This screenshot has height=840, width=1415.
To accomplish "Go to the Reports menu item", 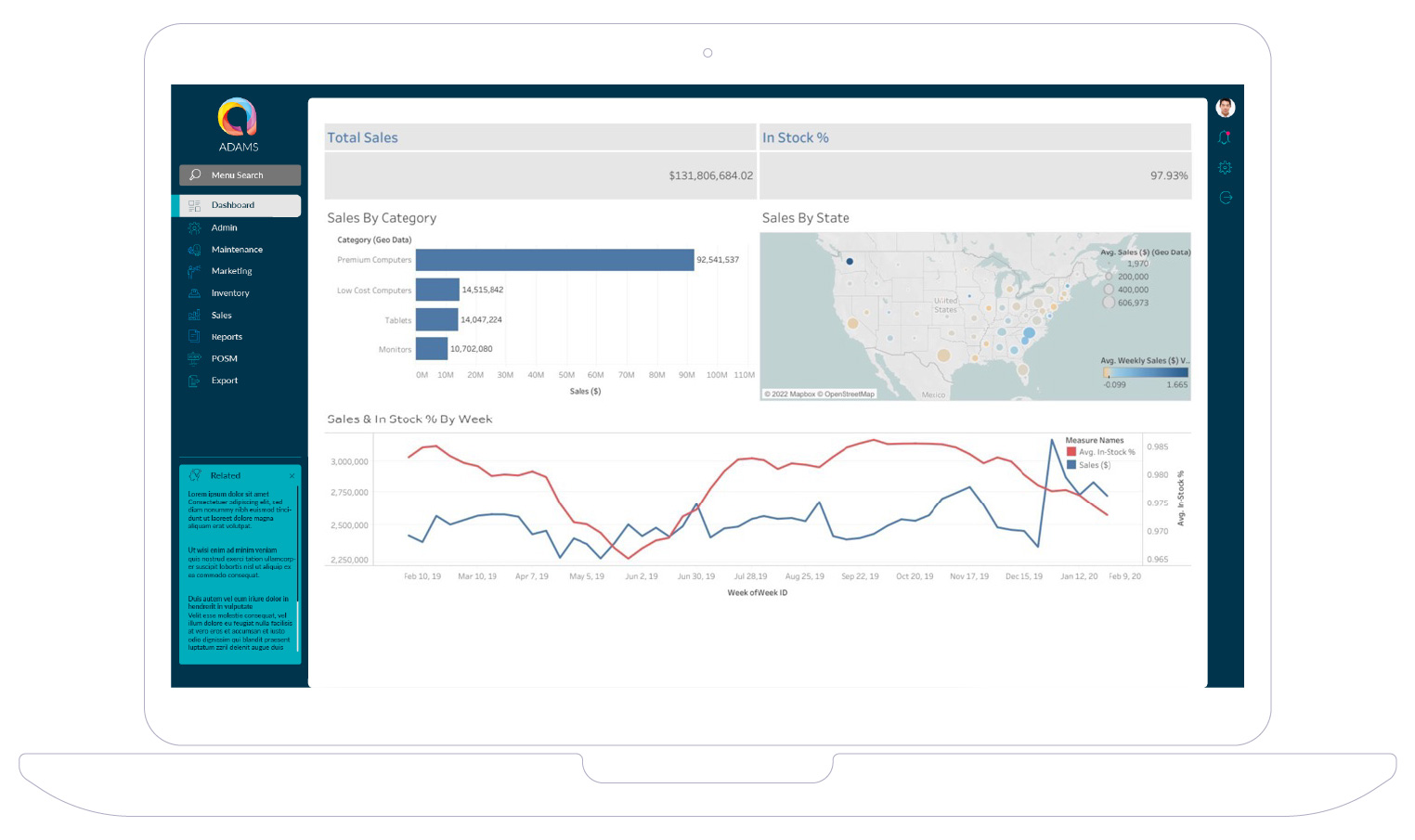I will coord(227,337).
